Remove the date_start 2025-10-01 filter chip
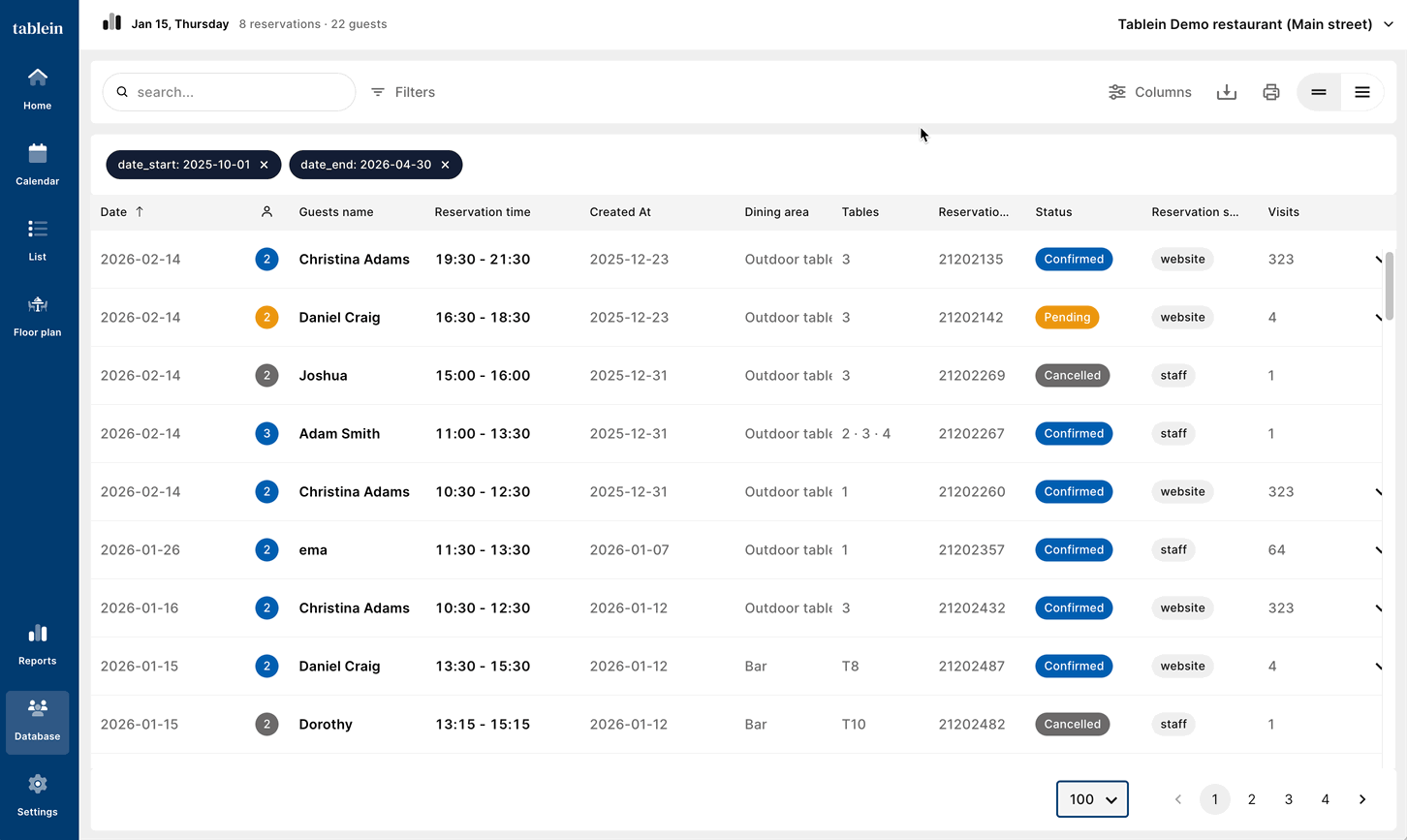Screen dimensions: 1407x840 pyautogui.click(x=264, y=165)
